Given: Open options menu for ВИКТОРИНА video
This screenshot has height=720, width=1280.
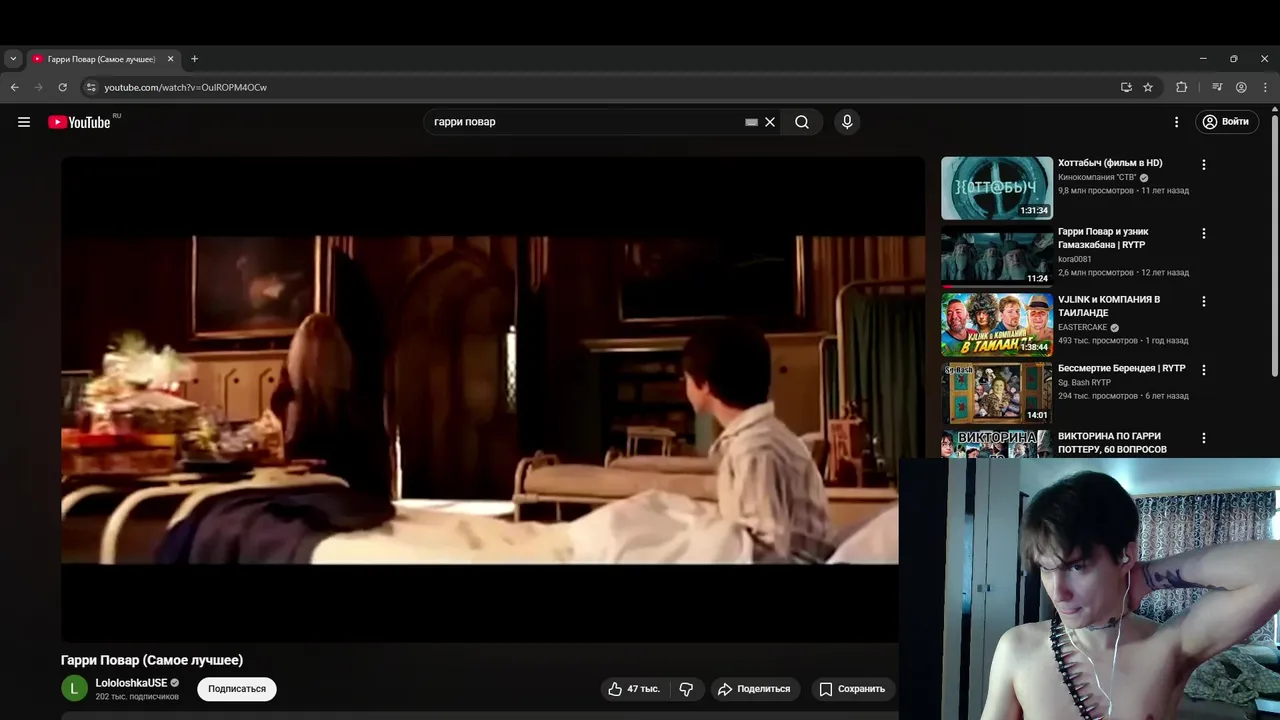Looking at the screenshot, I should (x=1204, y=438).
